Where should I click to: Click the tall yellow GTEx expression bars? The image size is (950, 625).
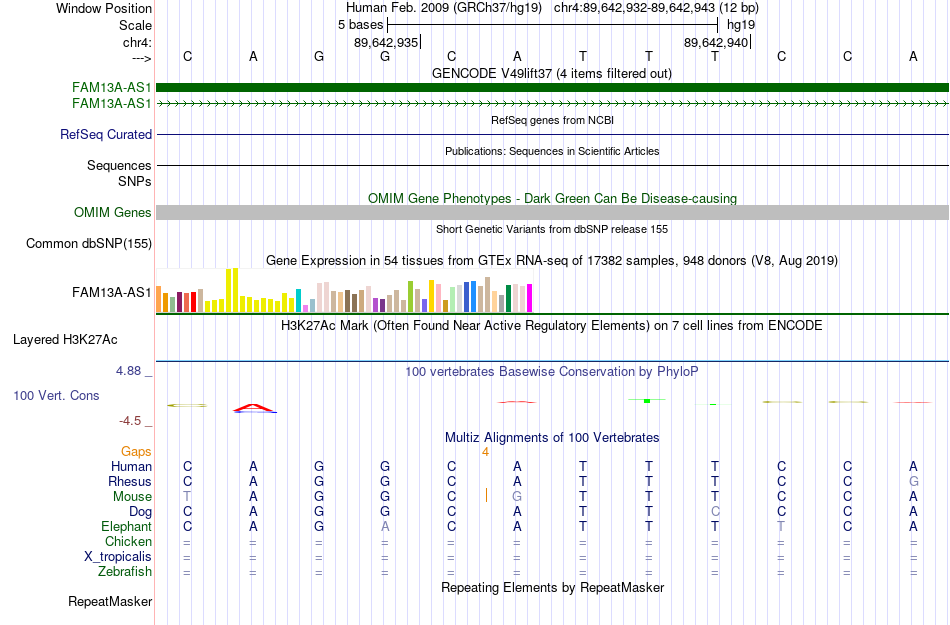[x=232, y=290]
